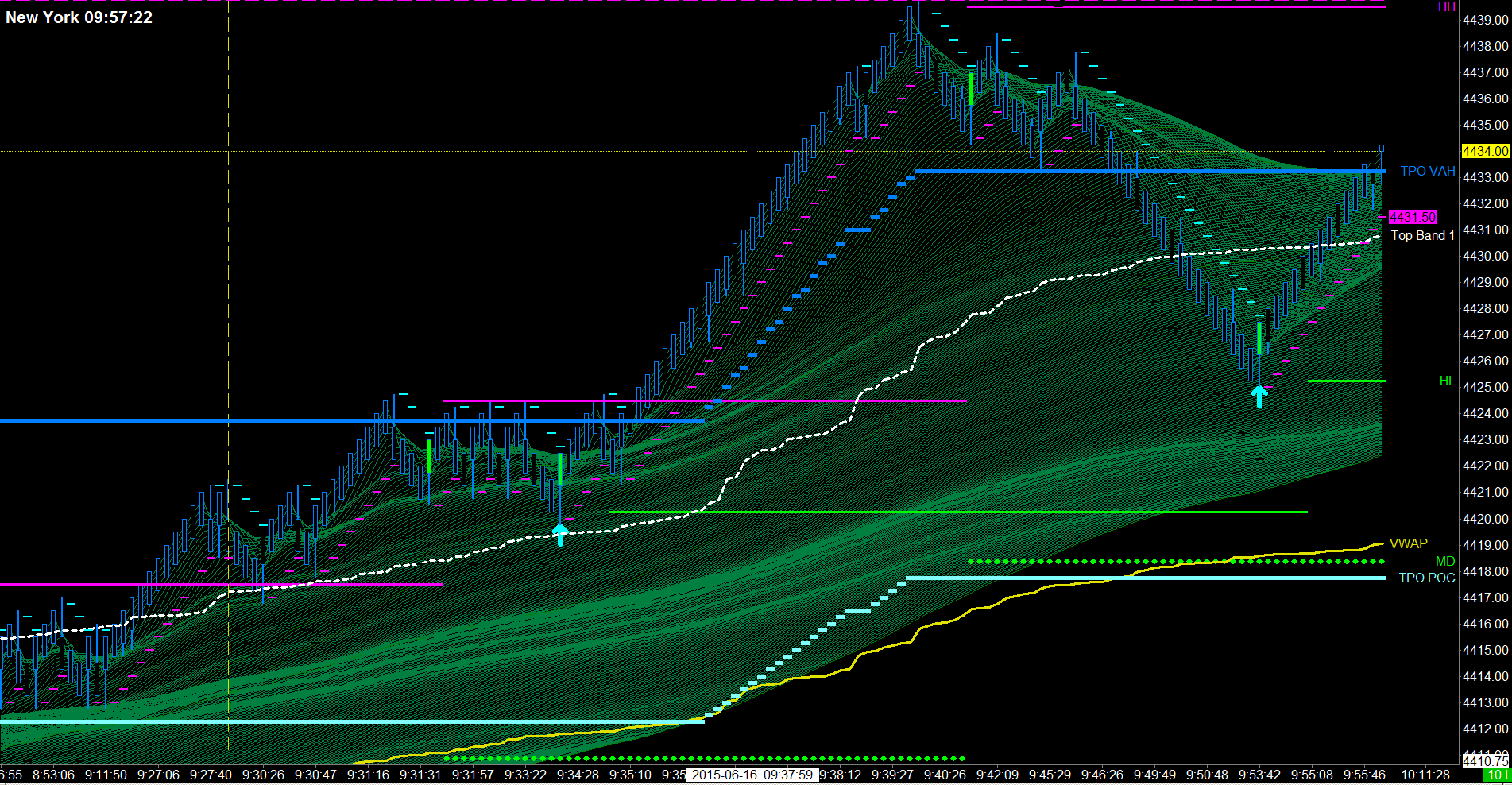1512x785 pixels.
Task: Click price 4439.00 on the axis
Action: pos(1485,20)
